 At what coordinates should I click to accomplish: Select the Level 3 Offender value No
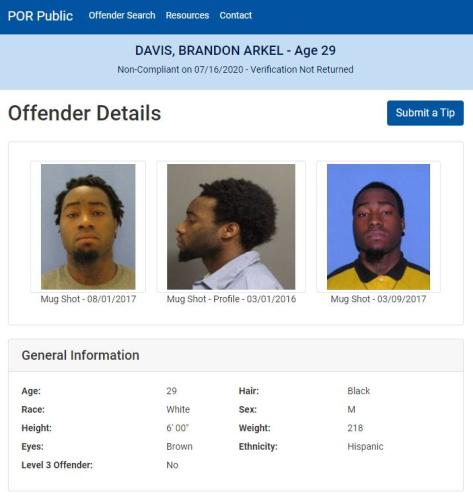[172, 465]
